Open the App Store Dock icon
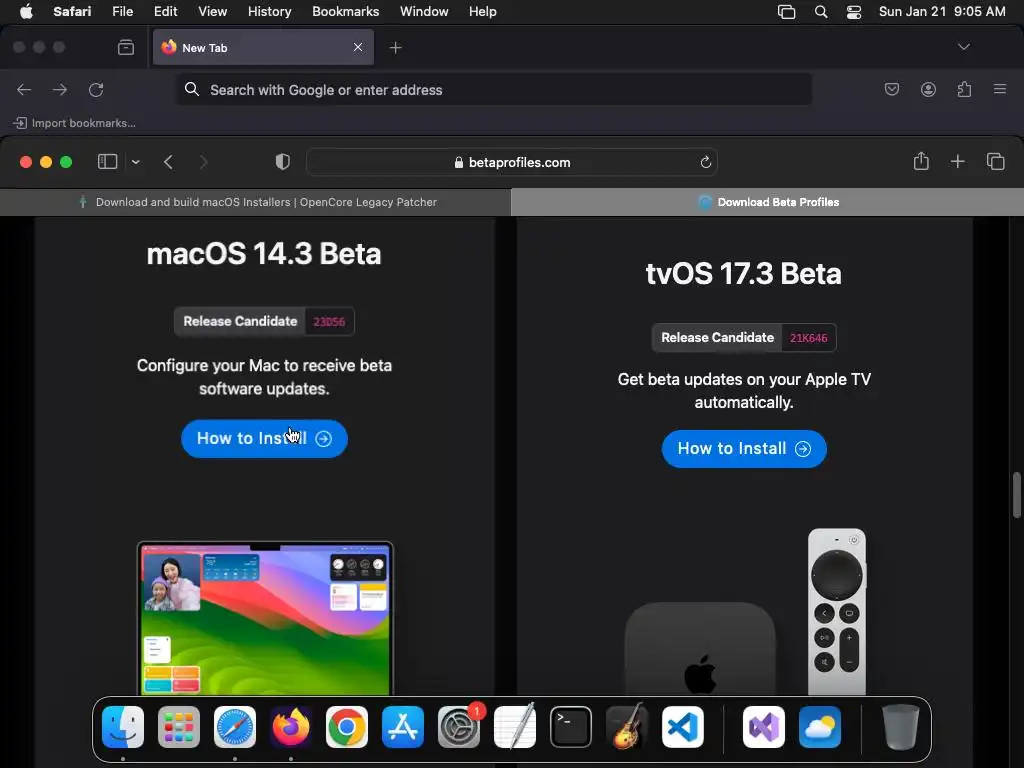The image size is (1024, 768). [403, 727]
